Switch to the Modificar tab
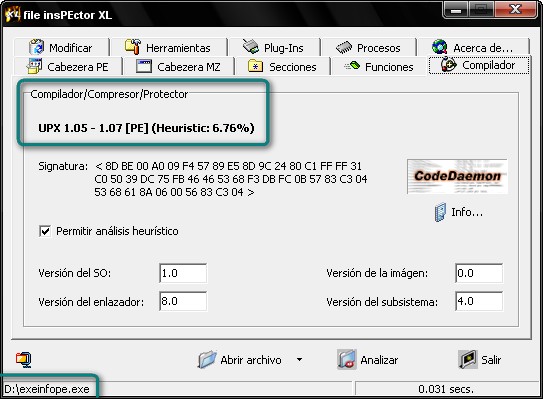Viewport: 543px width, 399px height. tap(61, 47)
